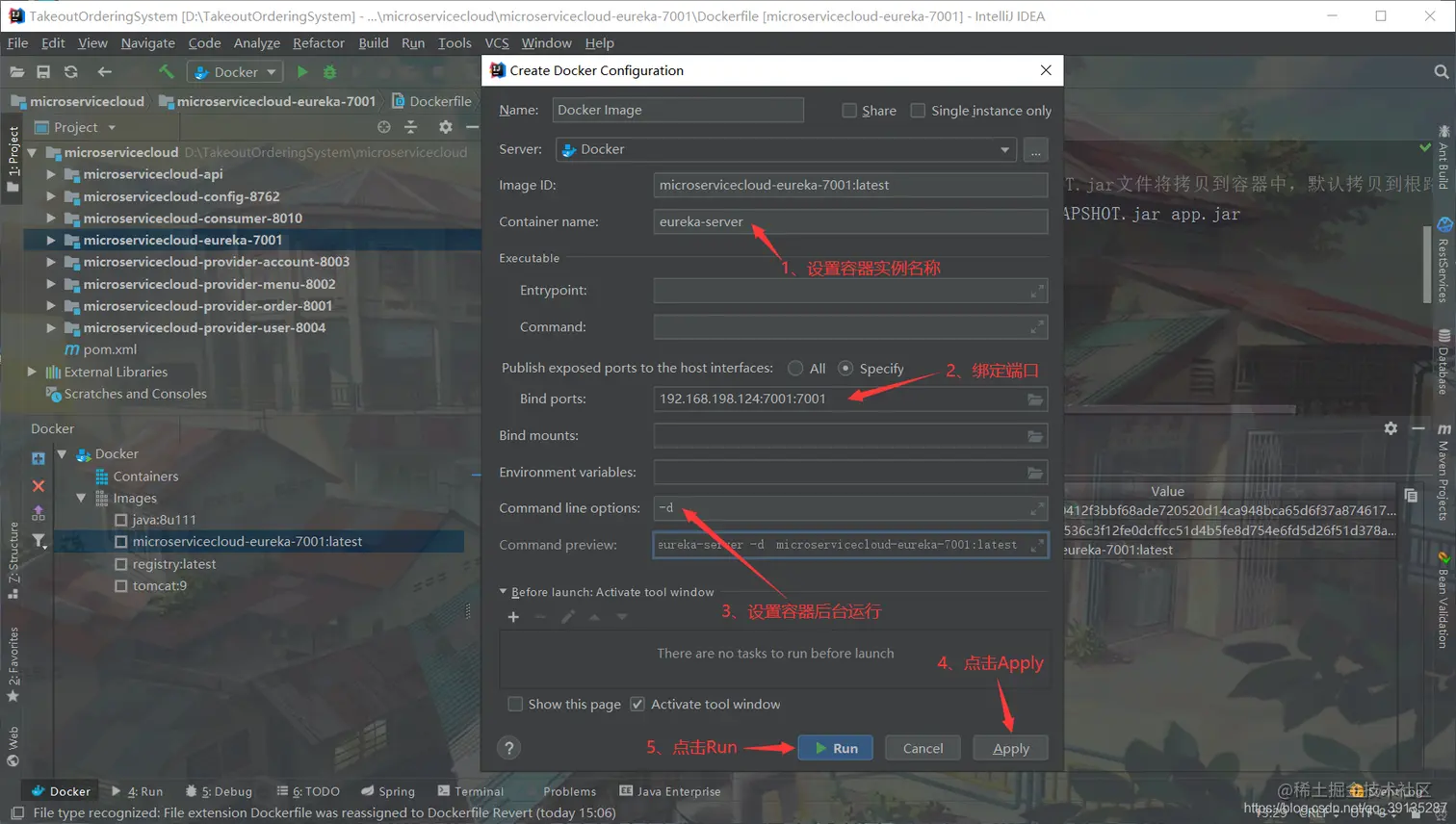Click the help question mark button
This screenshot has width=1456, height=824.
[509, 748]
